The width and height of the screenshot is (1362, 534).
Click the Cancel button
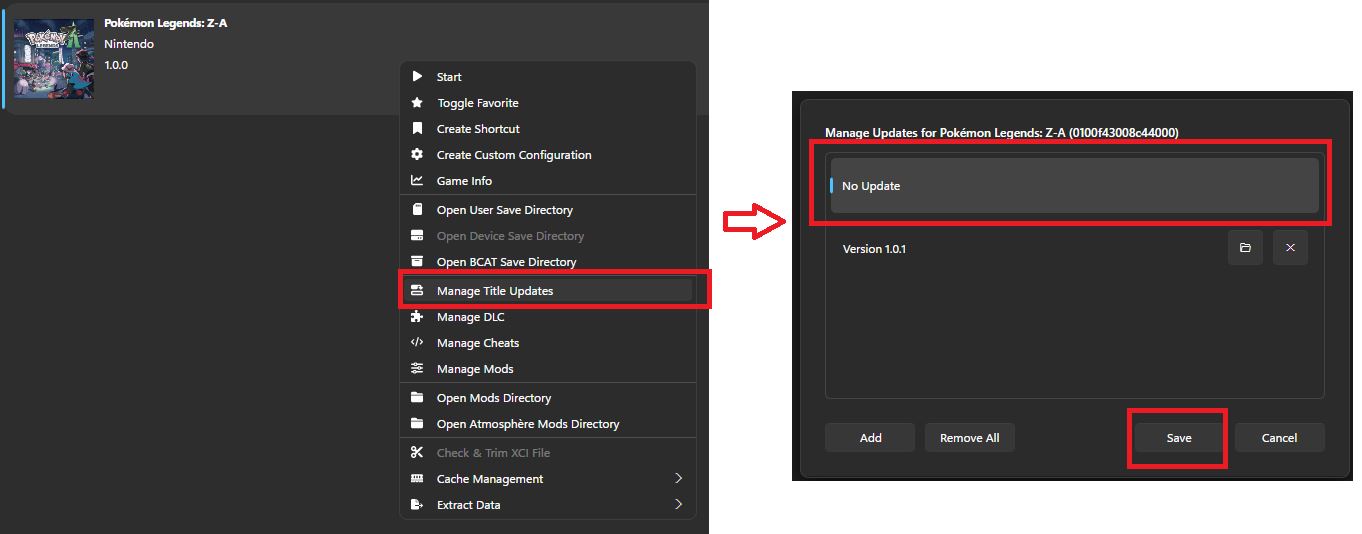[x=1279, y=438]
